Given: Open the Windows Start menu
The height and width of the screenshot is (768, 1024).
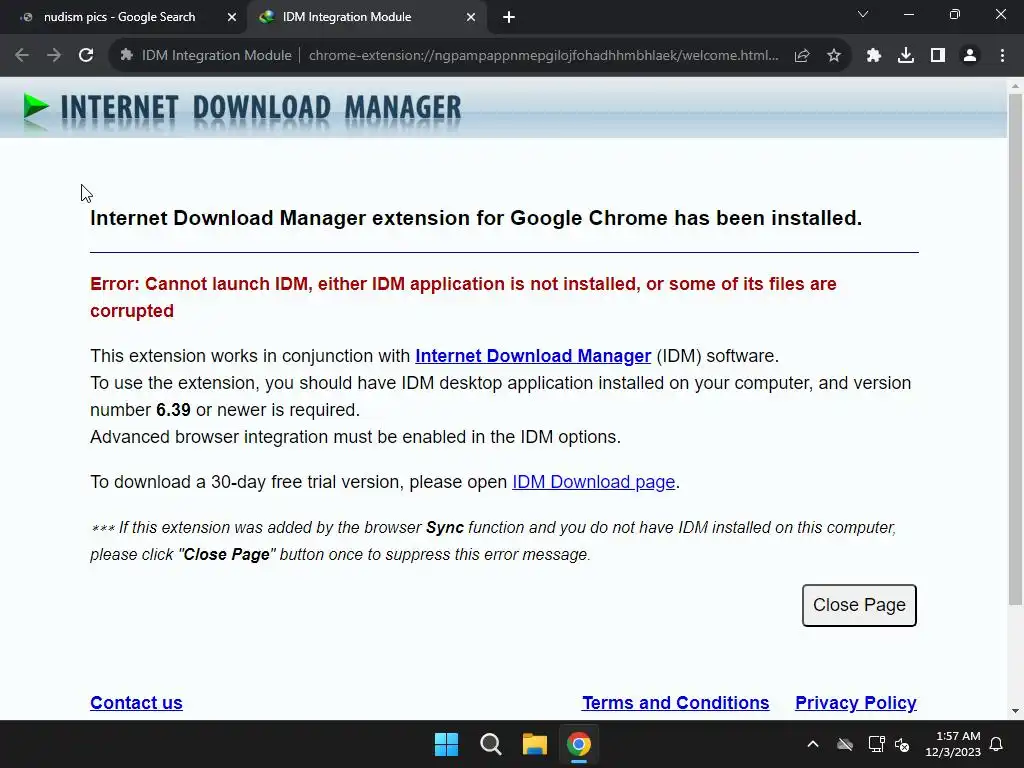Looking at the screenshot, I should tap(447, 744).
